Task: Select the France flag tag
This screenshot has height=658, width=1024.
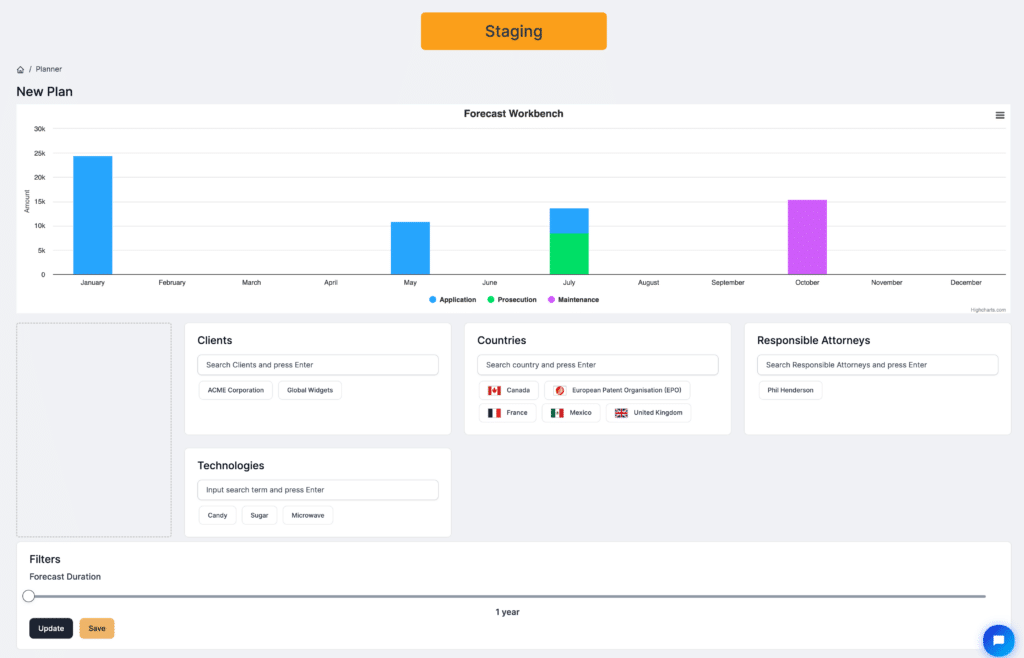Action: tap(507, 413)
